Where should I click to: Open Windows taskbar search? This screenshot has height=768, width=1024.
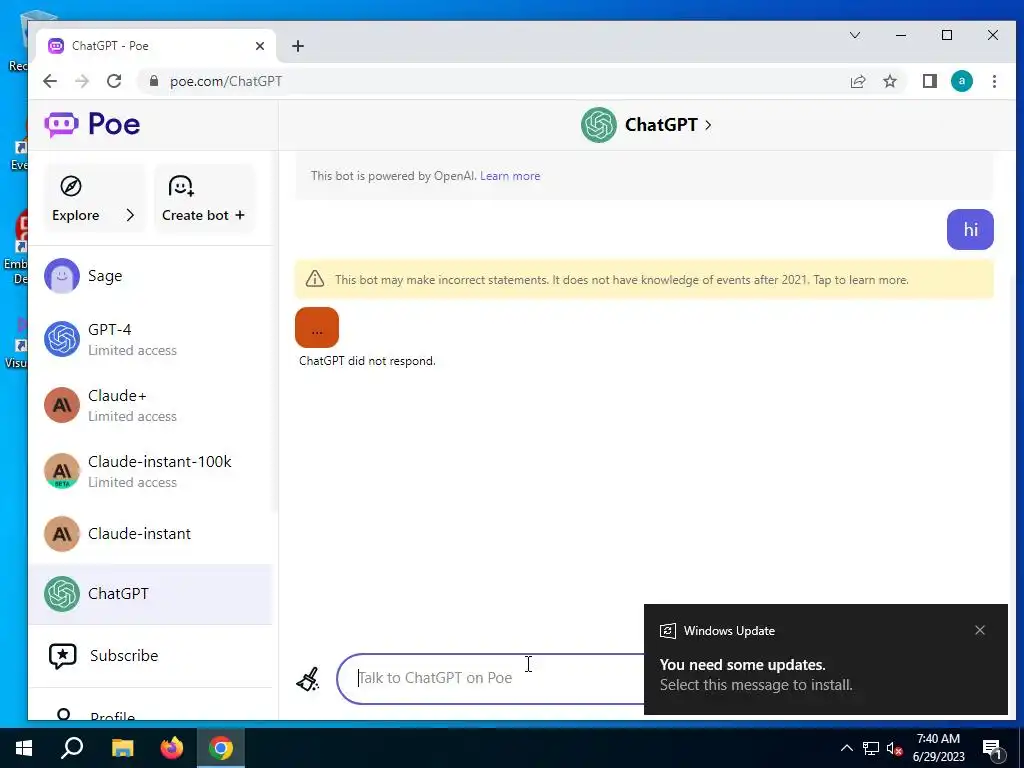pos(72,748)
